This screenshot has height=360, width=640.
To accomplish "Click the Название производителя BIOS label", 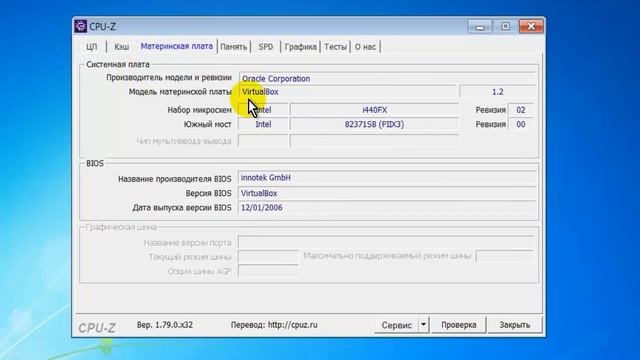I will [175, 179].
